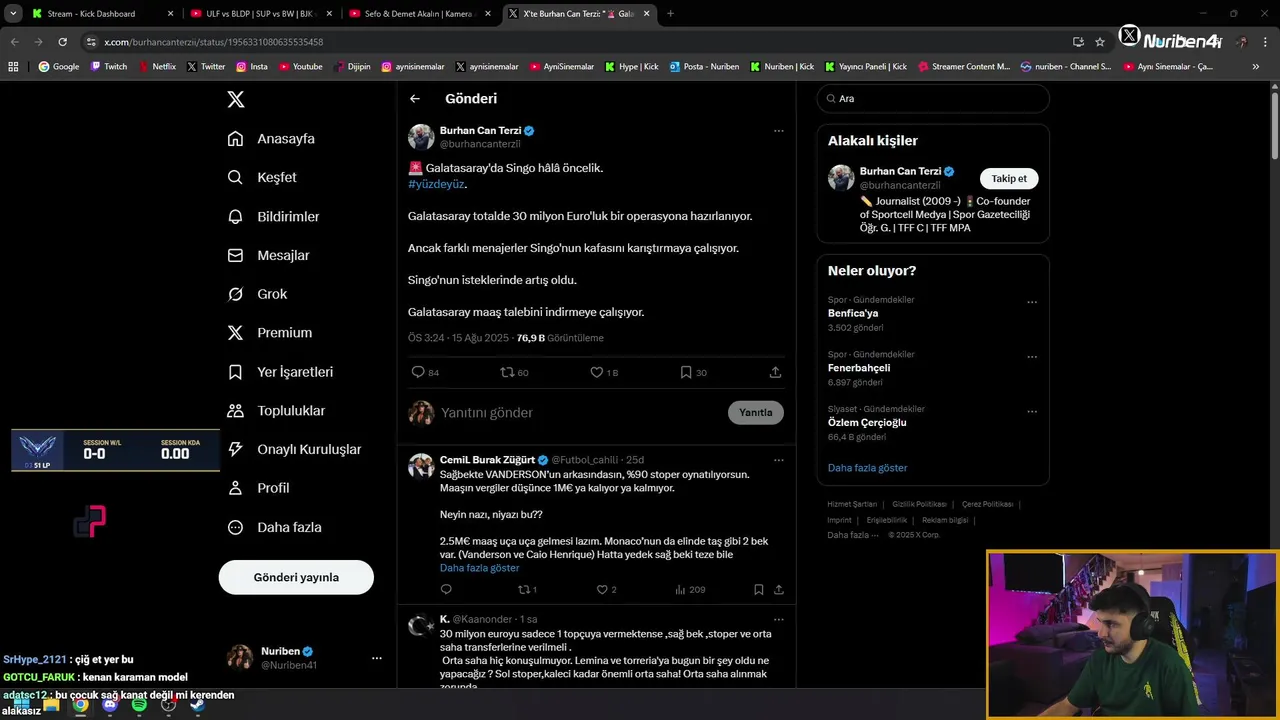Image resolution: width=1280 pixels, height=720 pixels.
Task: Click the reply icon with 84 replies
Action: click(x=418, y=372)
